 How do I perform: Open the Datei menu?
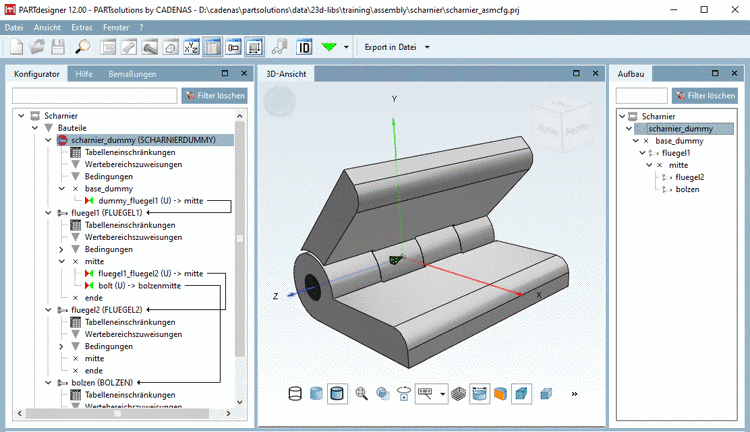[x=13, y=27]
